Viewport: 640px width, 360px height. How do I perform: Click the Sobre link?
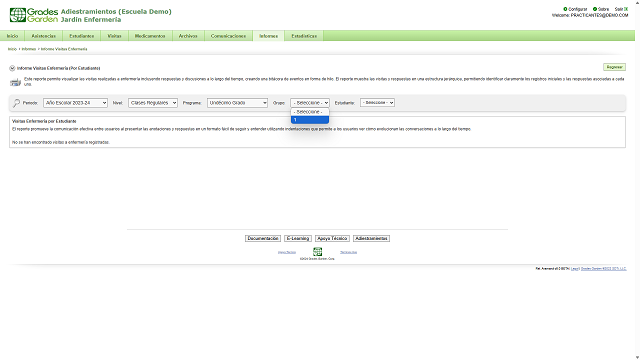click(x=603, y=9)
